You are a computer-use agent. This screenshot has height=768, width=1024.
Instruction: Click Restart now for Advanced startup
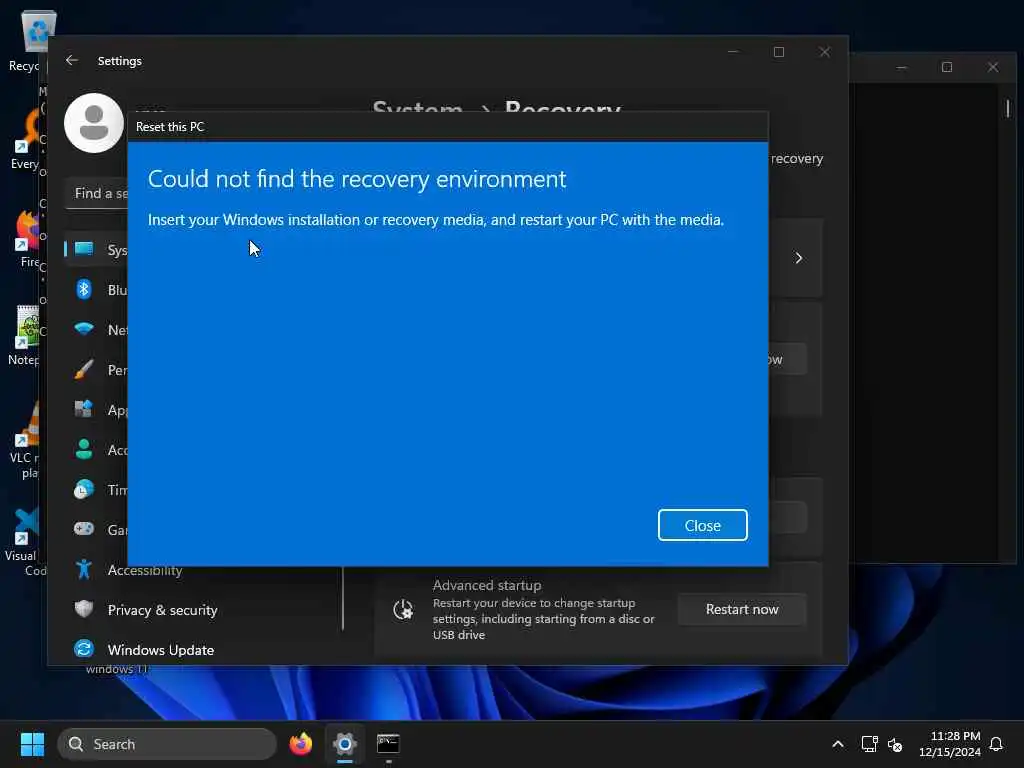click(x=742, y=609)
